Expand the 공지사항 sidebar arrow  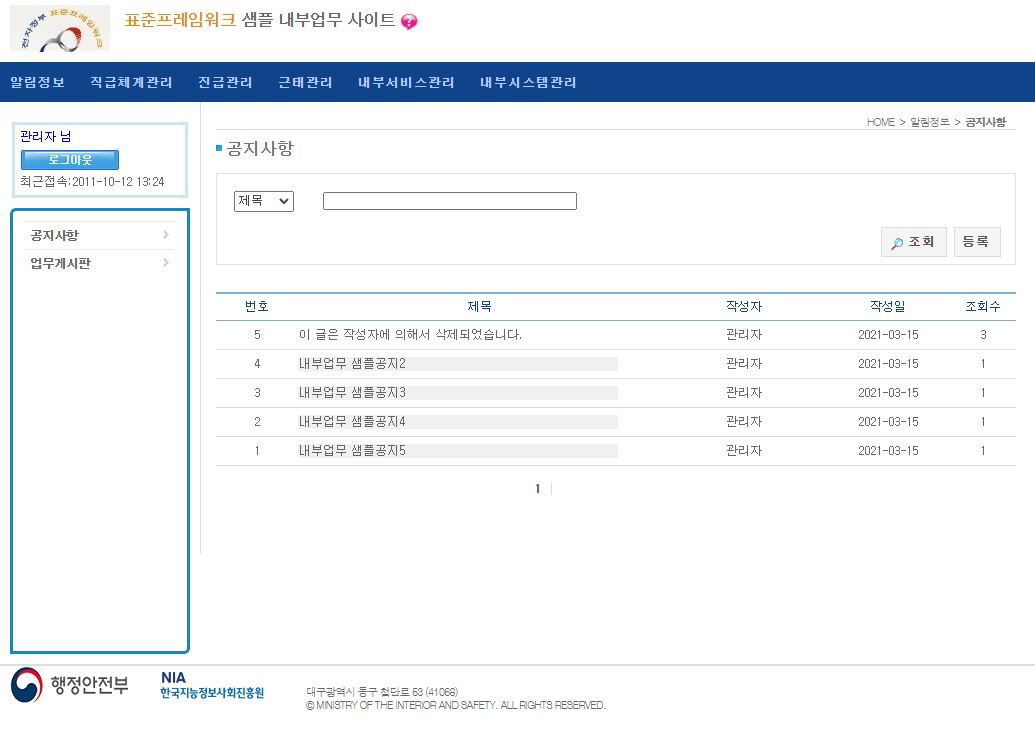pyautogui.click(x=166, y=235)
